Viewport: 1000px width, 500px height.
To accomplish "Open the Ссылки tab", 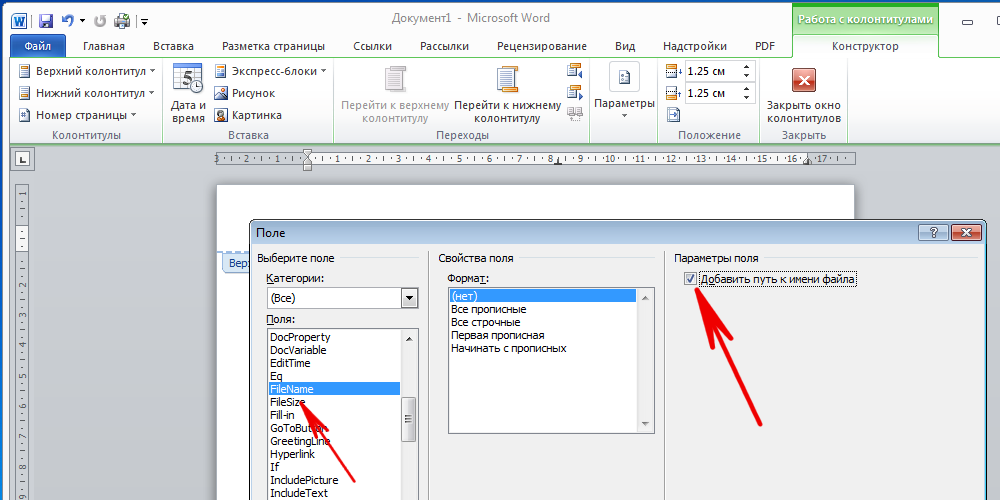I will tap(372, 46).
